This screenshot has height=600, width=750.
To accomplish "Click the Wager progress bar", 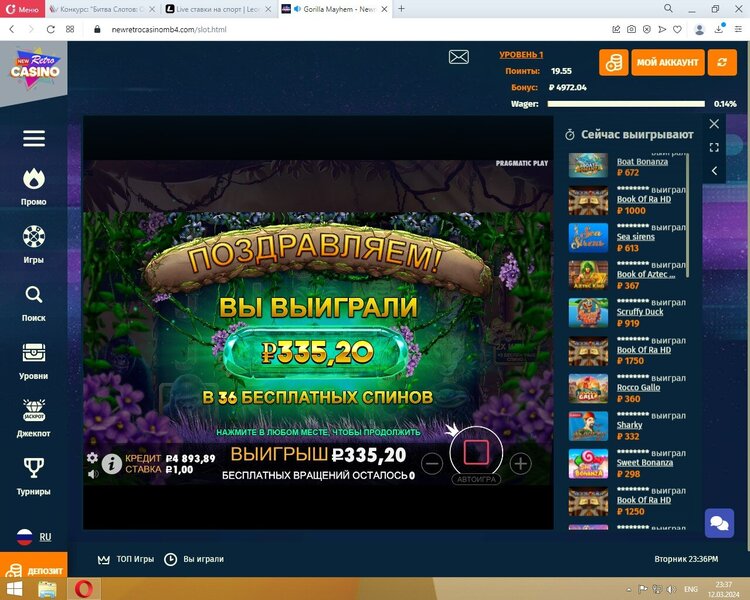I will click(626, 104).
